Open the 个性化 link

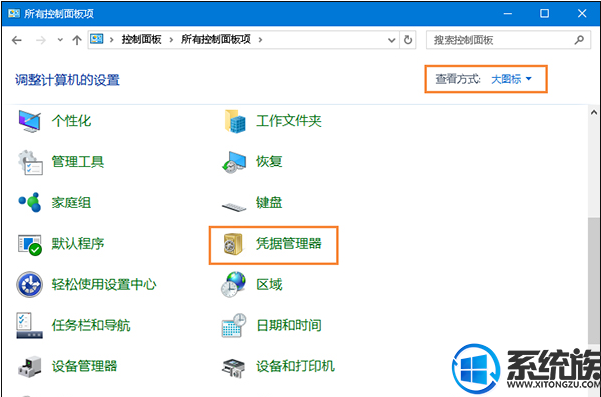(71, 121)
